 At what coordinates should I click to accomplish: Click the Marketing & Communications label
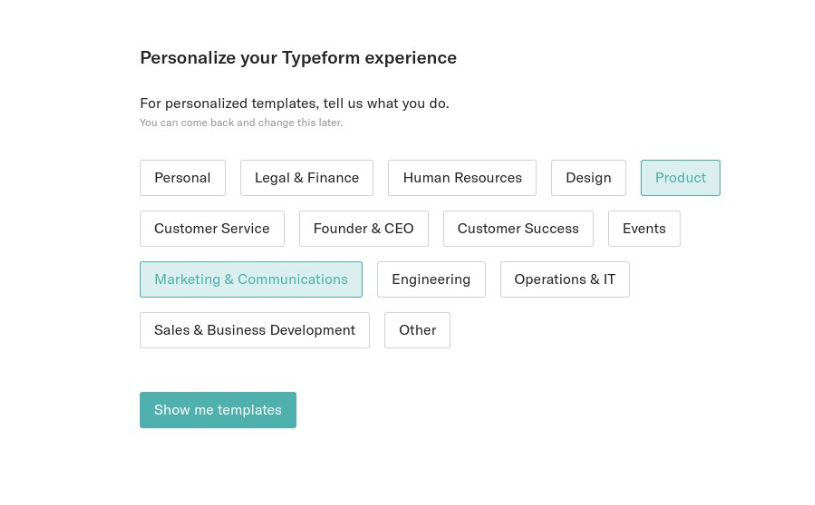[251, 280]
